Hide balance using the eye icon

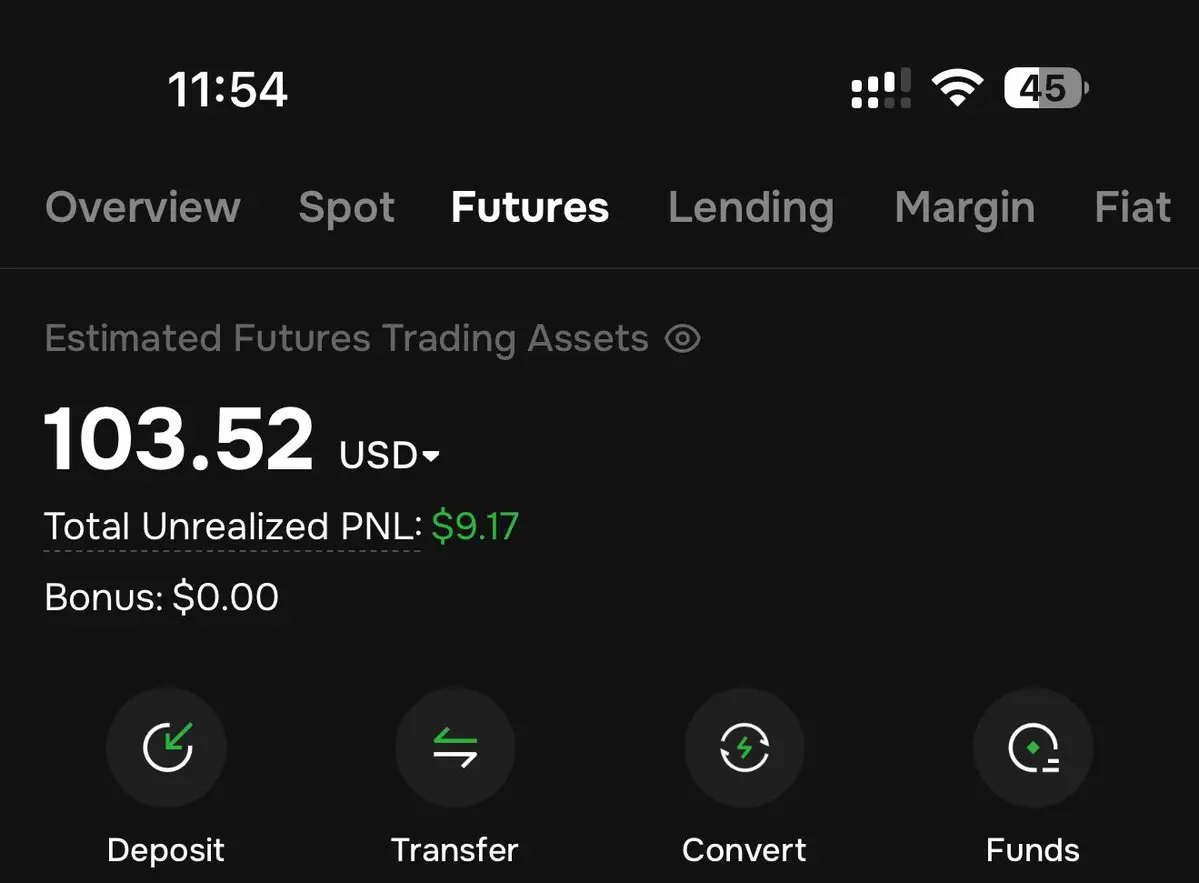[x=682, y=339]
